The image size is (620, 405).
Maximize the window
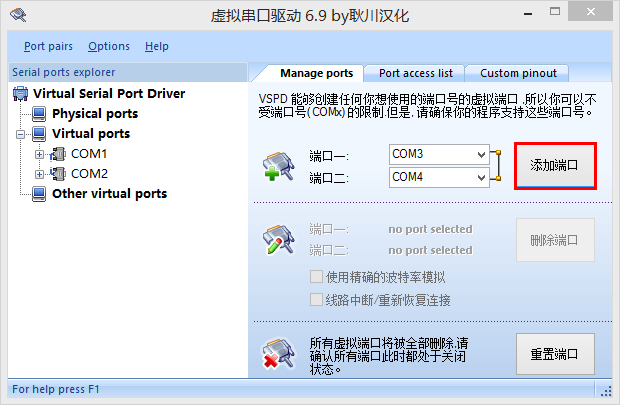555,12
